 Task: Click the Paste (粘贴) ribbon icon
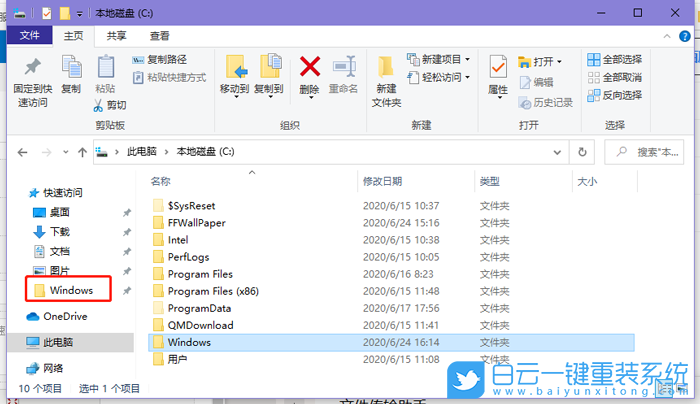(x=105, y=74)
